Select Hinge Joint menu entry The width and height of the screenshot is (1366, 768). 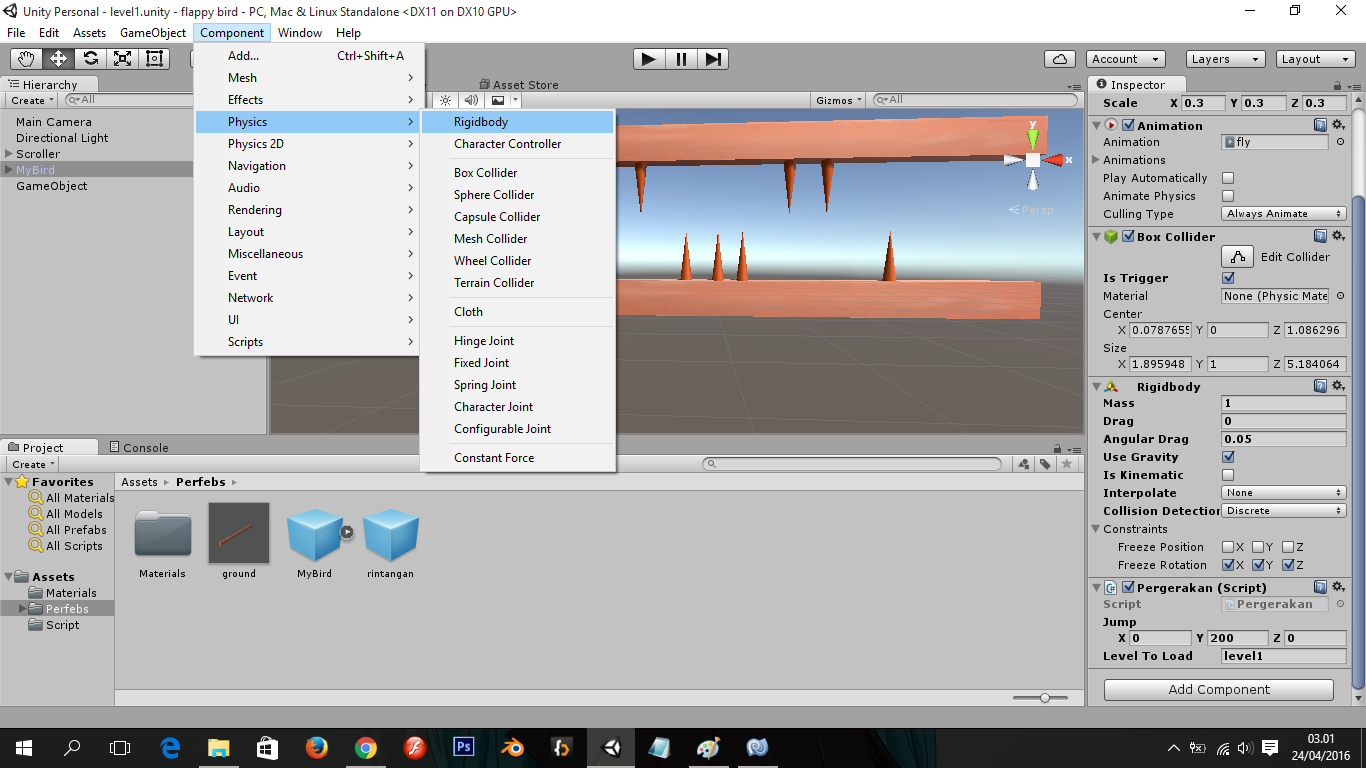[x=517, y=341]
